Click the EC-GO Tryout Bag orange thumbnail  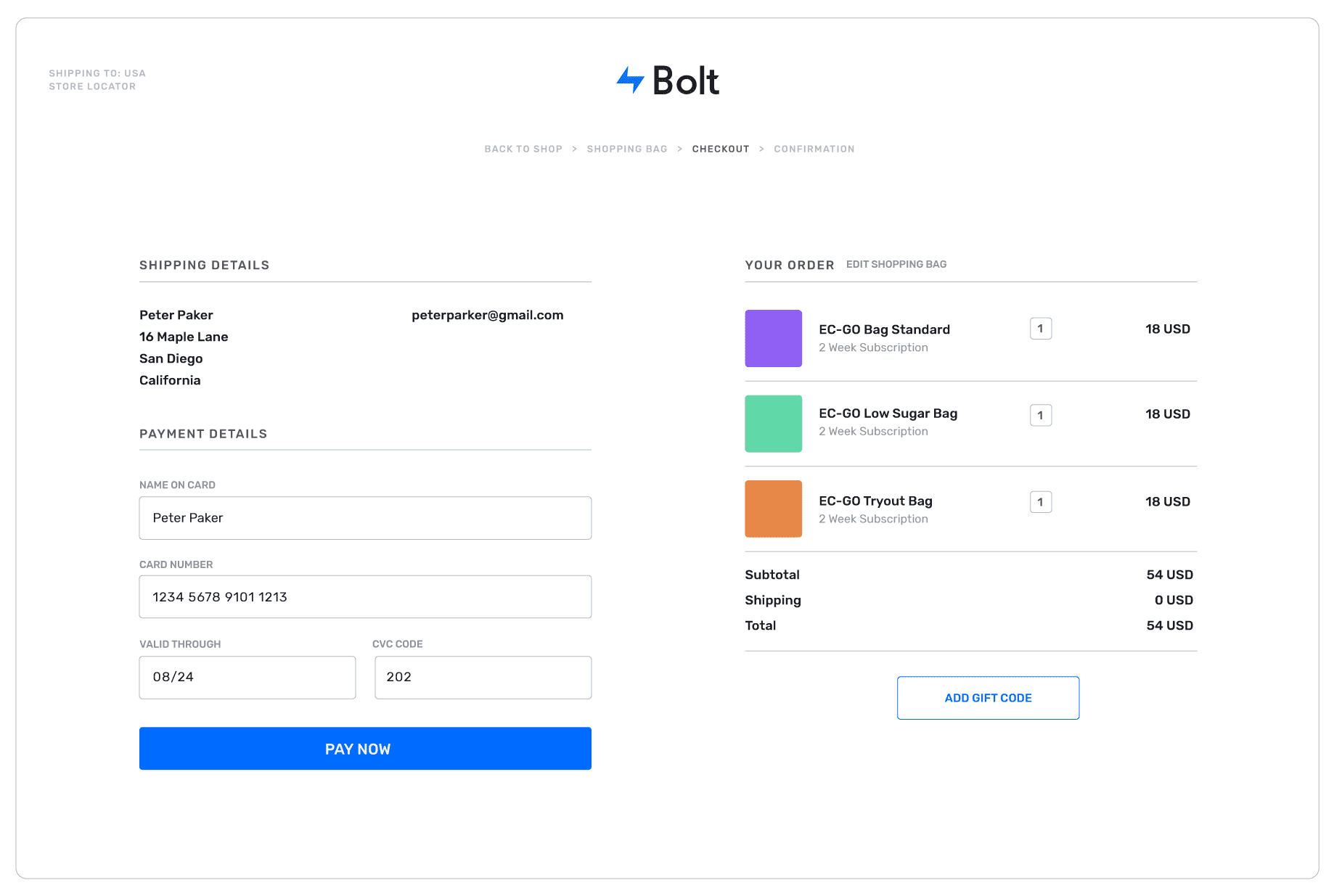tap(773, 508)
